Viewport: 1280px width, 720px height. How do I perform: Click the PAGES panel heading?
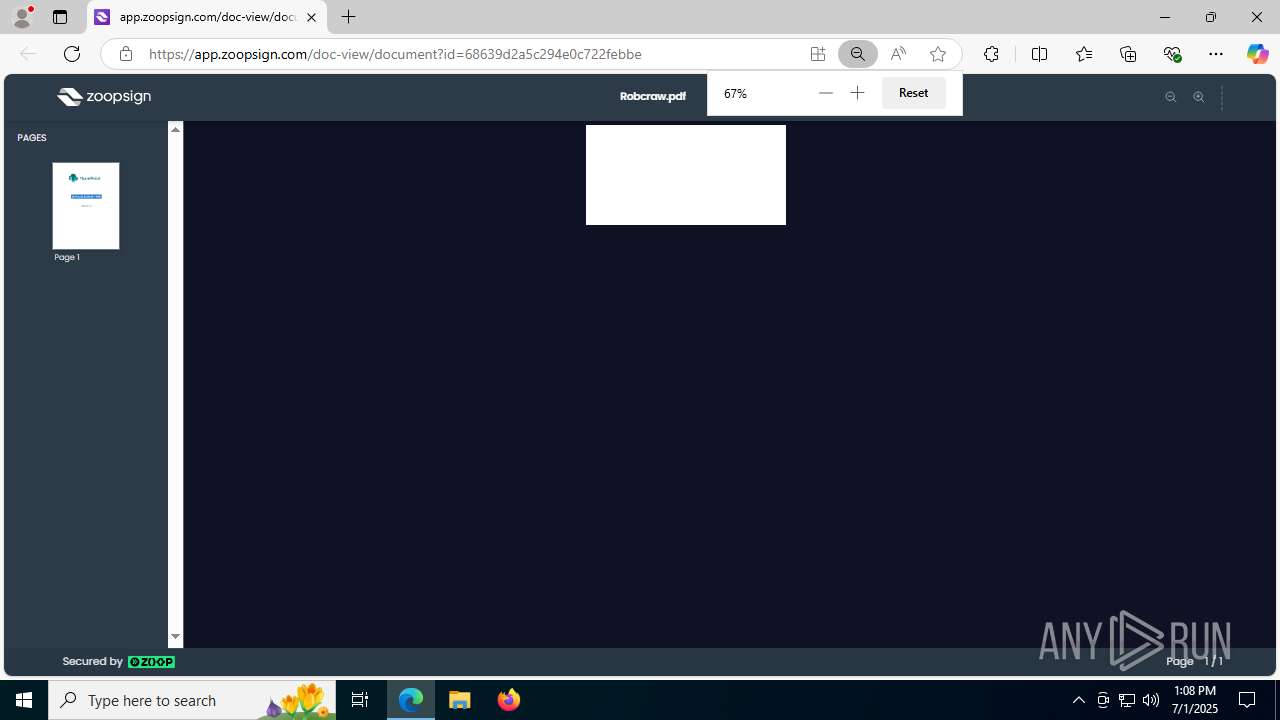(32, 138)
